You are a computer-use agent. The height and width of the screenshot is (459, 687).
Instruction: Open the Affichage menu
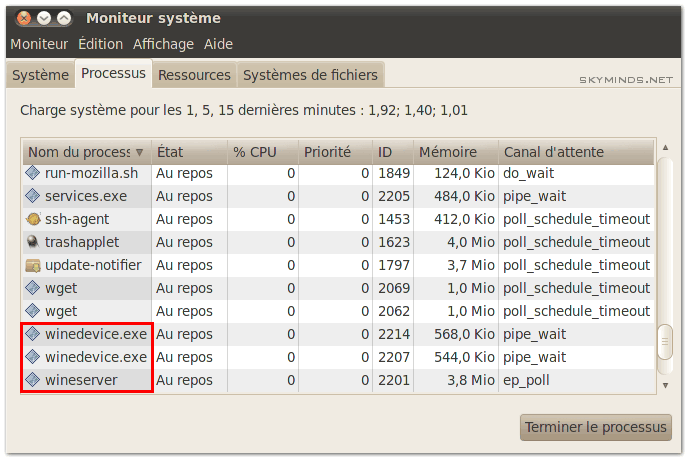163,44
